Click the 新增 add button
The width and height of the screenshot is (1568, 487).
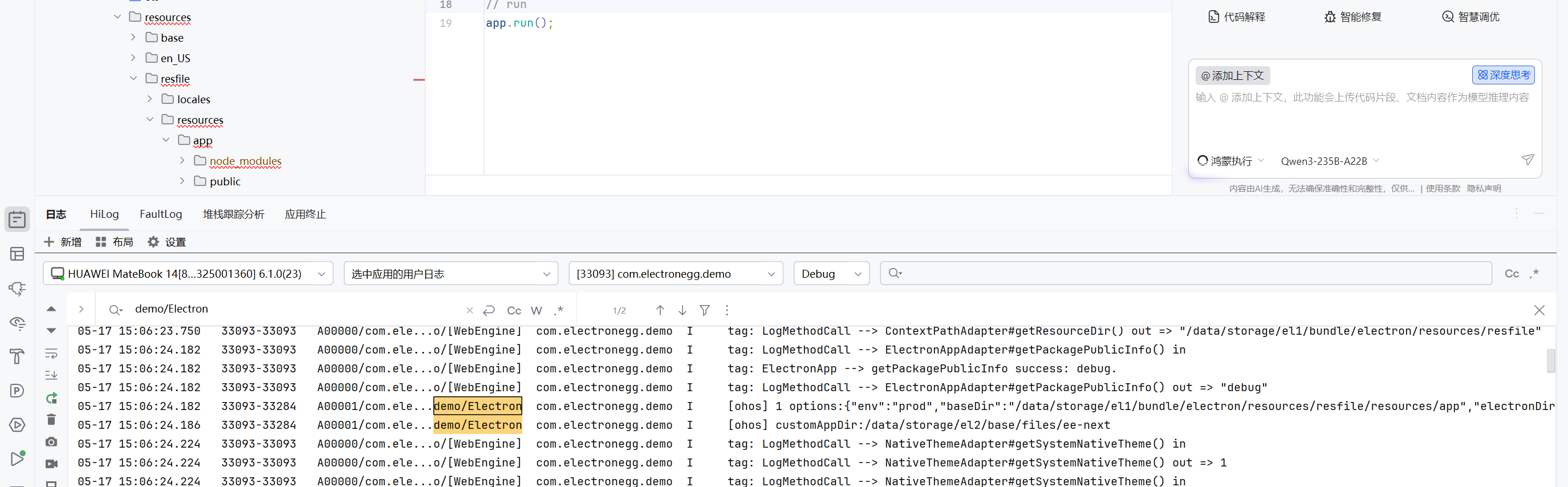coord(63,242)
